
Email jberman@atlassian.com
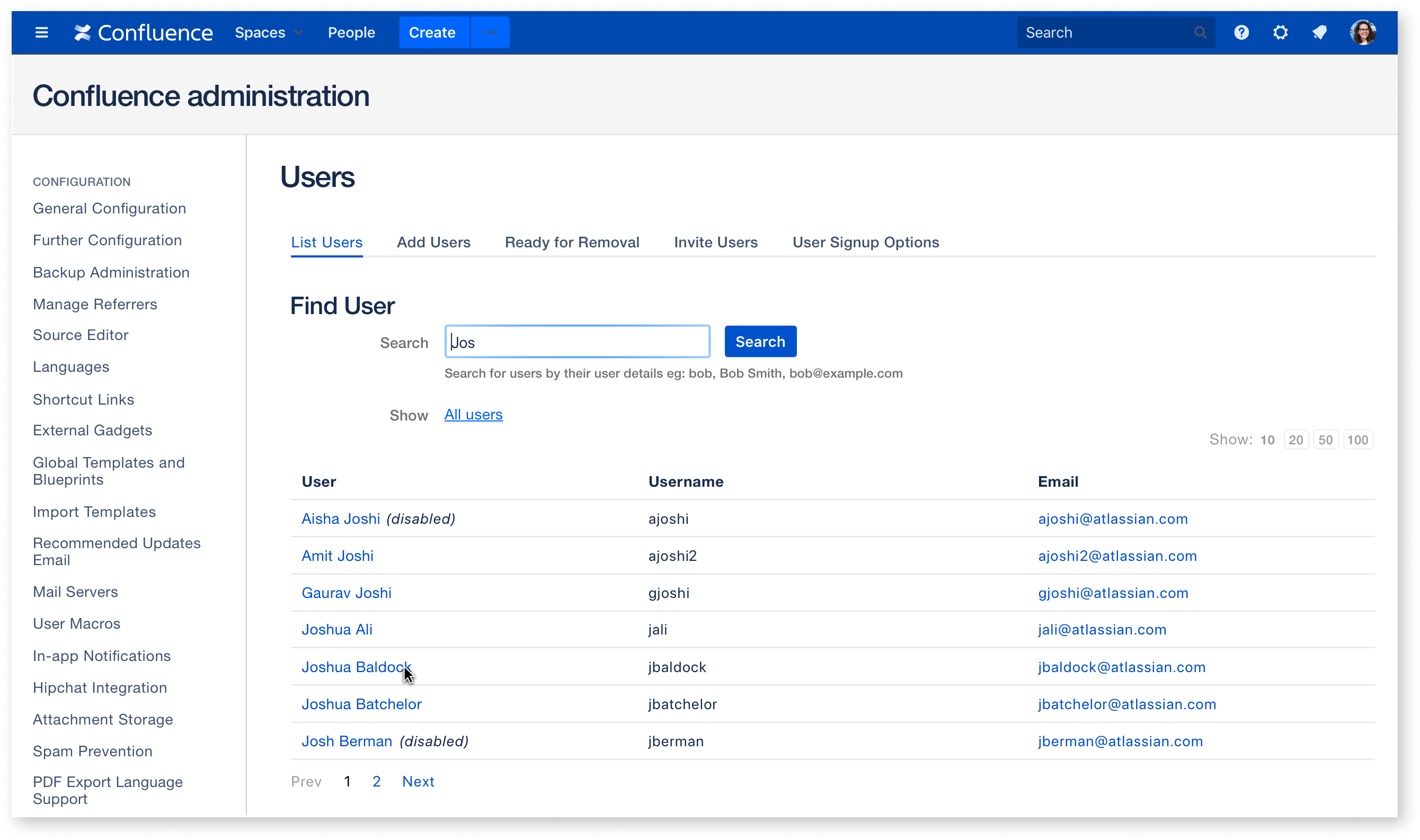click(x=1120, y=741)
